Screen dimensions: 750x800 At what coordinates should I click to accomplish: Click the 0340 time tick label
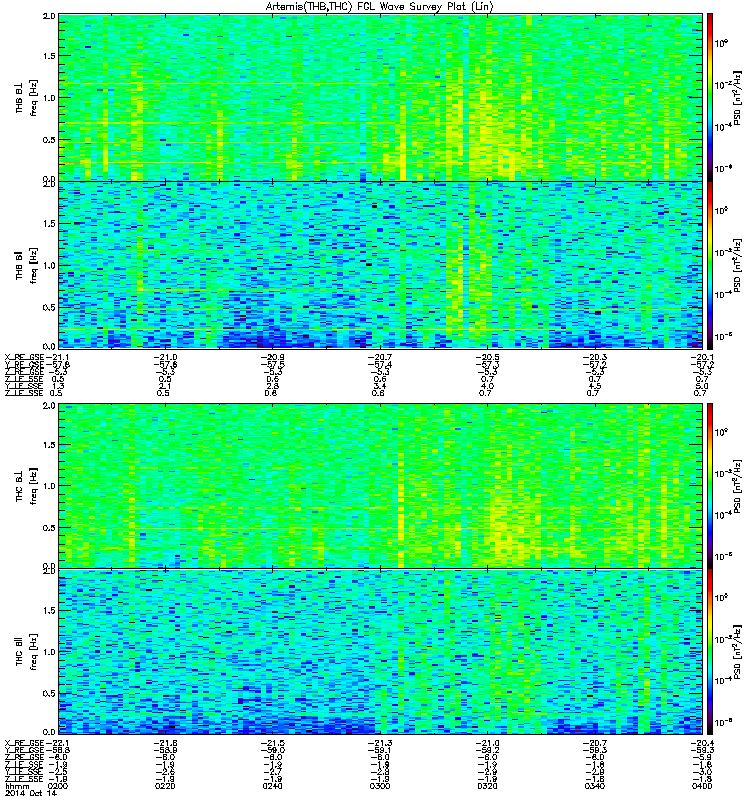[x=594, y=786]
